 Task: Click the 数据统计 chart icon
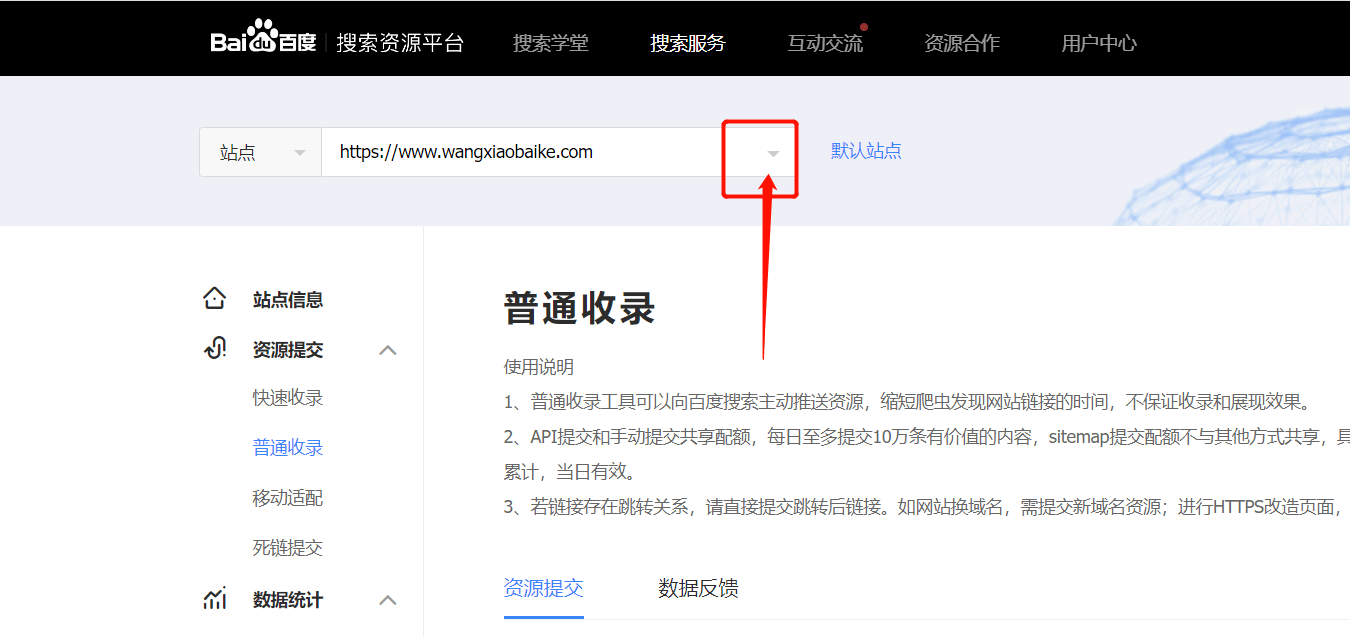pos(214,599)
